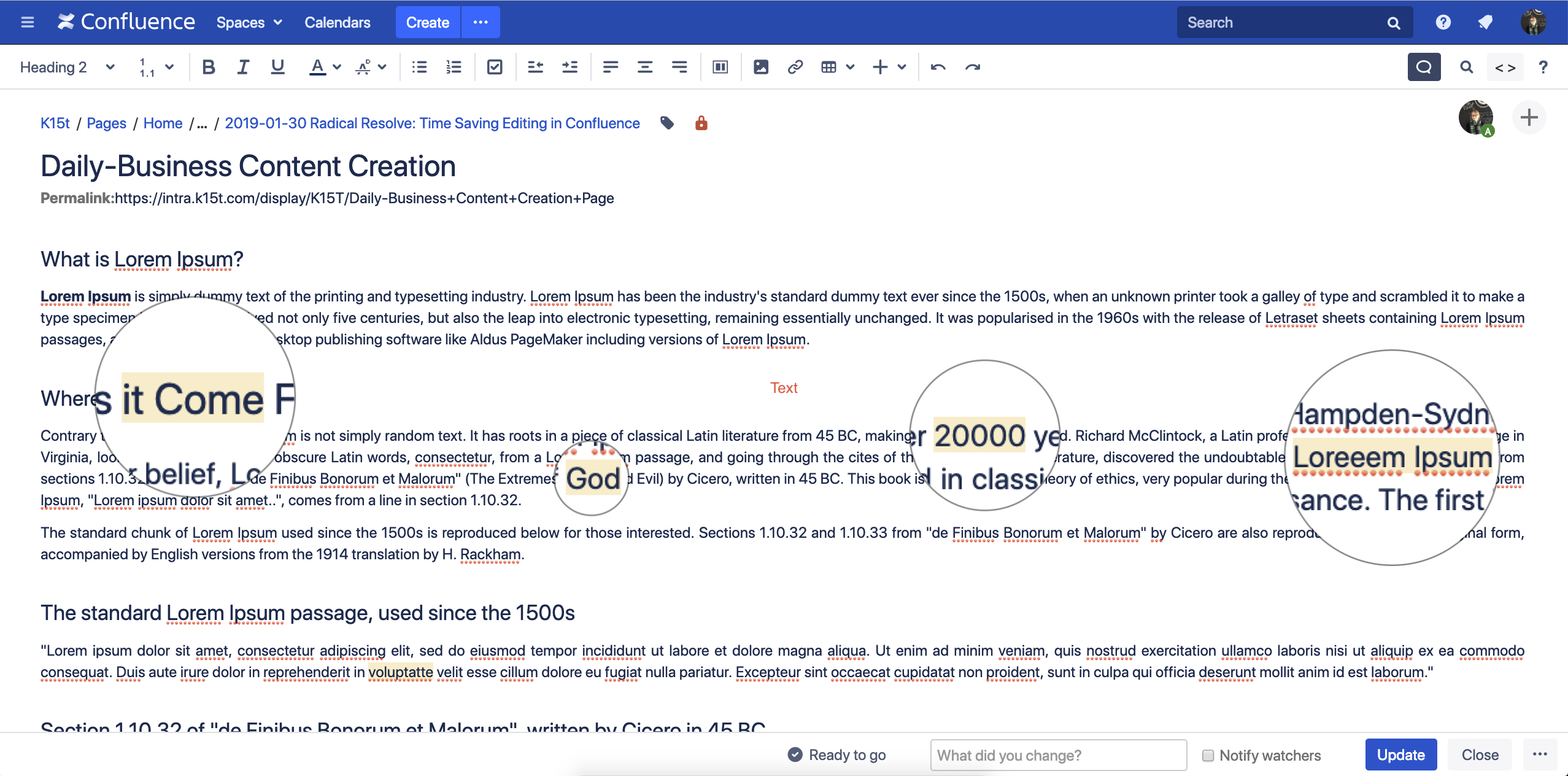Toggle underline formatting
Image resolution: width=1568 pixels, height=776 pixels.
point(277,67)
